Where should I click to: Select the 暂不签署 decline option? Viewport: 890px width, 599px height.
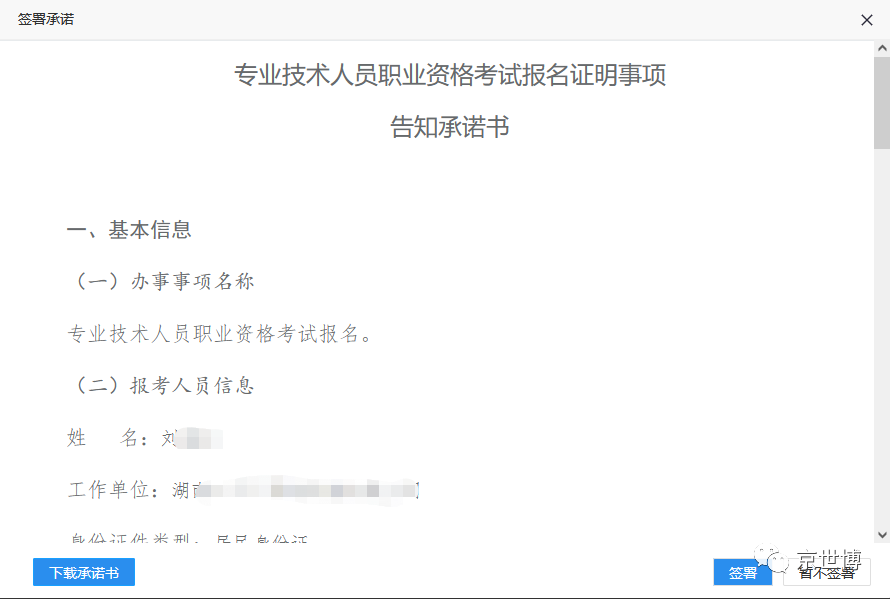827,572
